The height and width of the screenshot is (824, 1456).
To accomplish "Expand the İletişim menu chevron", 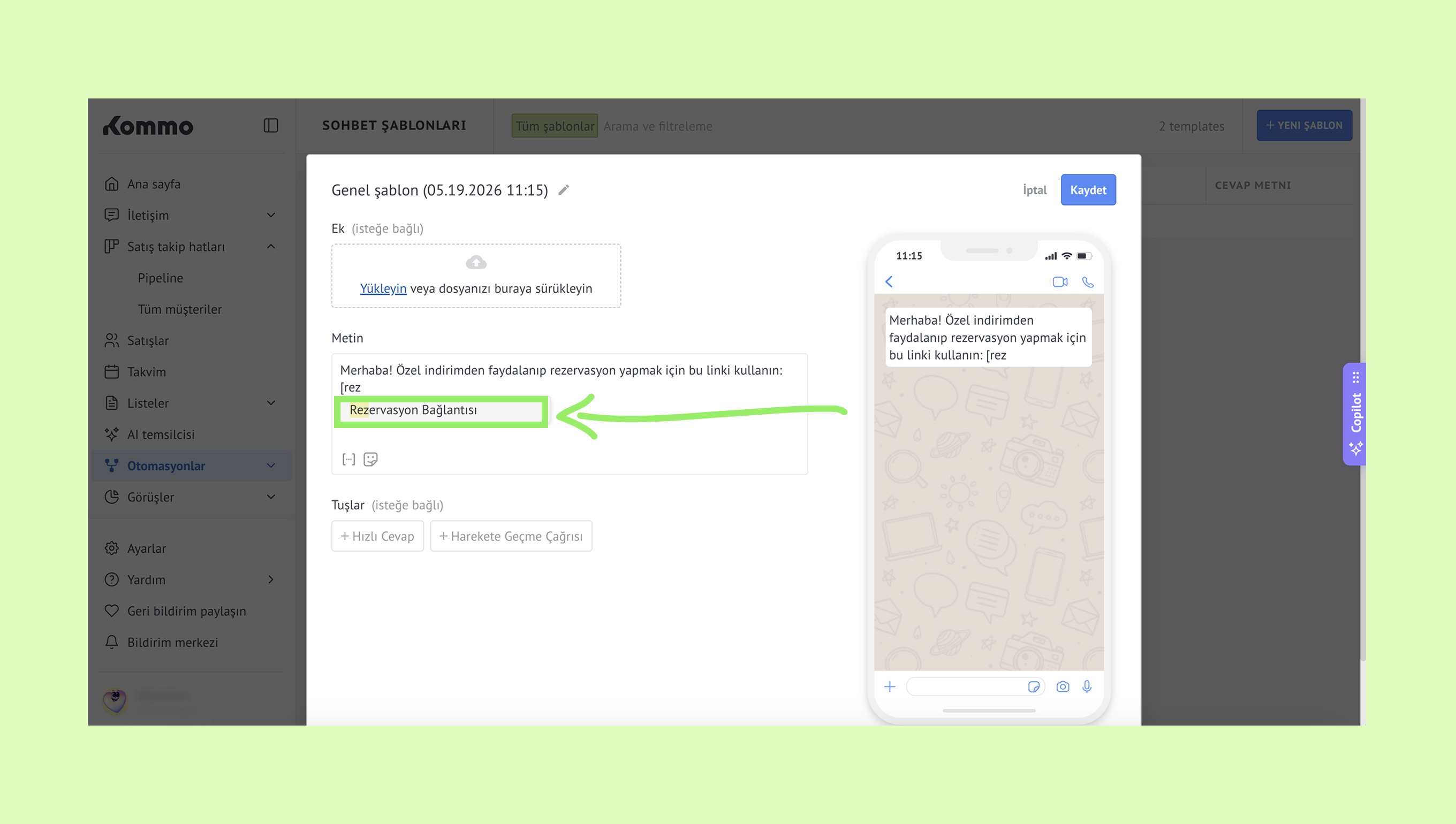I will pos(271,215).
